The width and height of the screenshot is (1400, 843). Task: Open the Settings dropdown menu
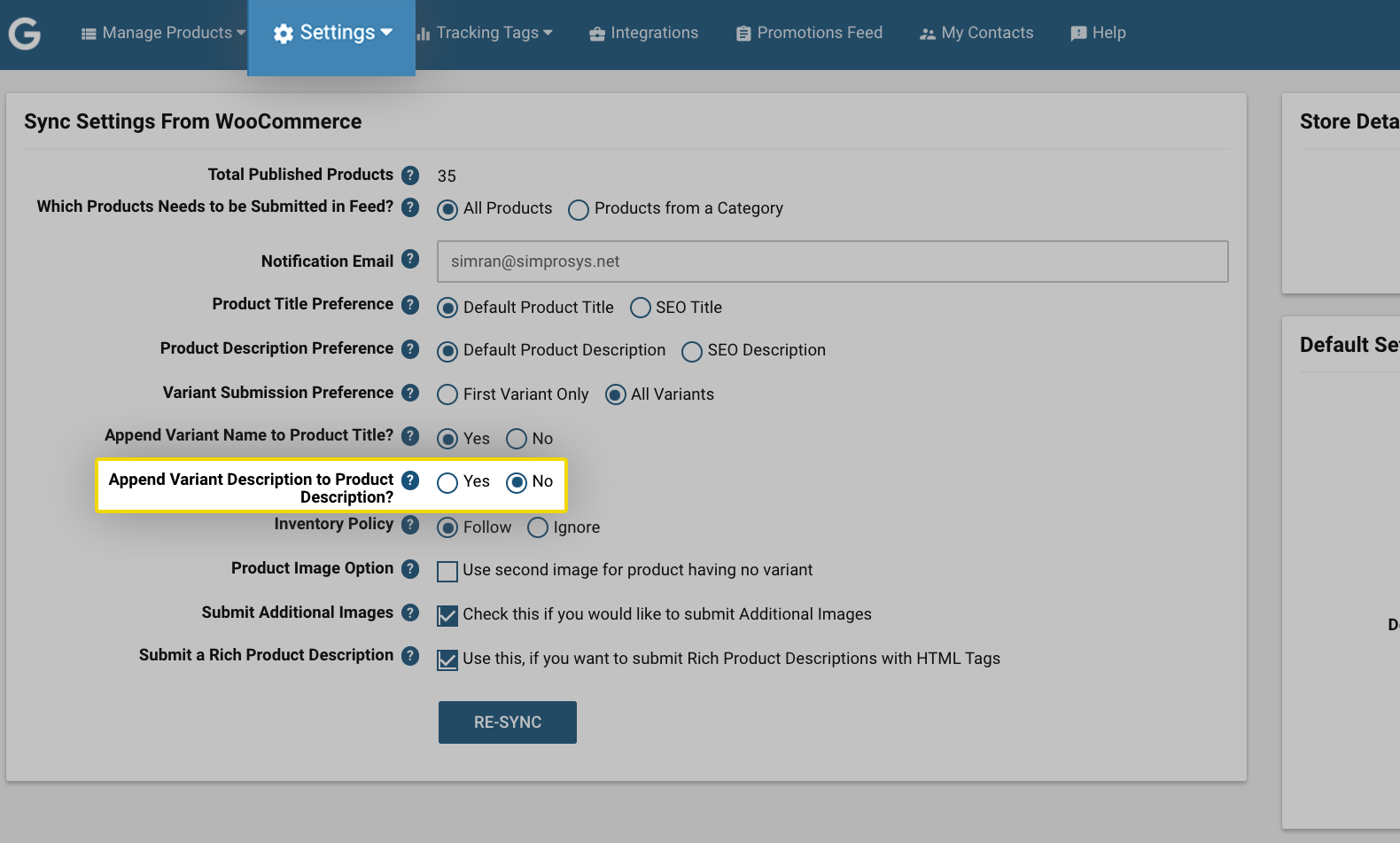click(331, 35)
